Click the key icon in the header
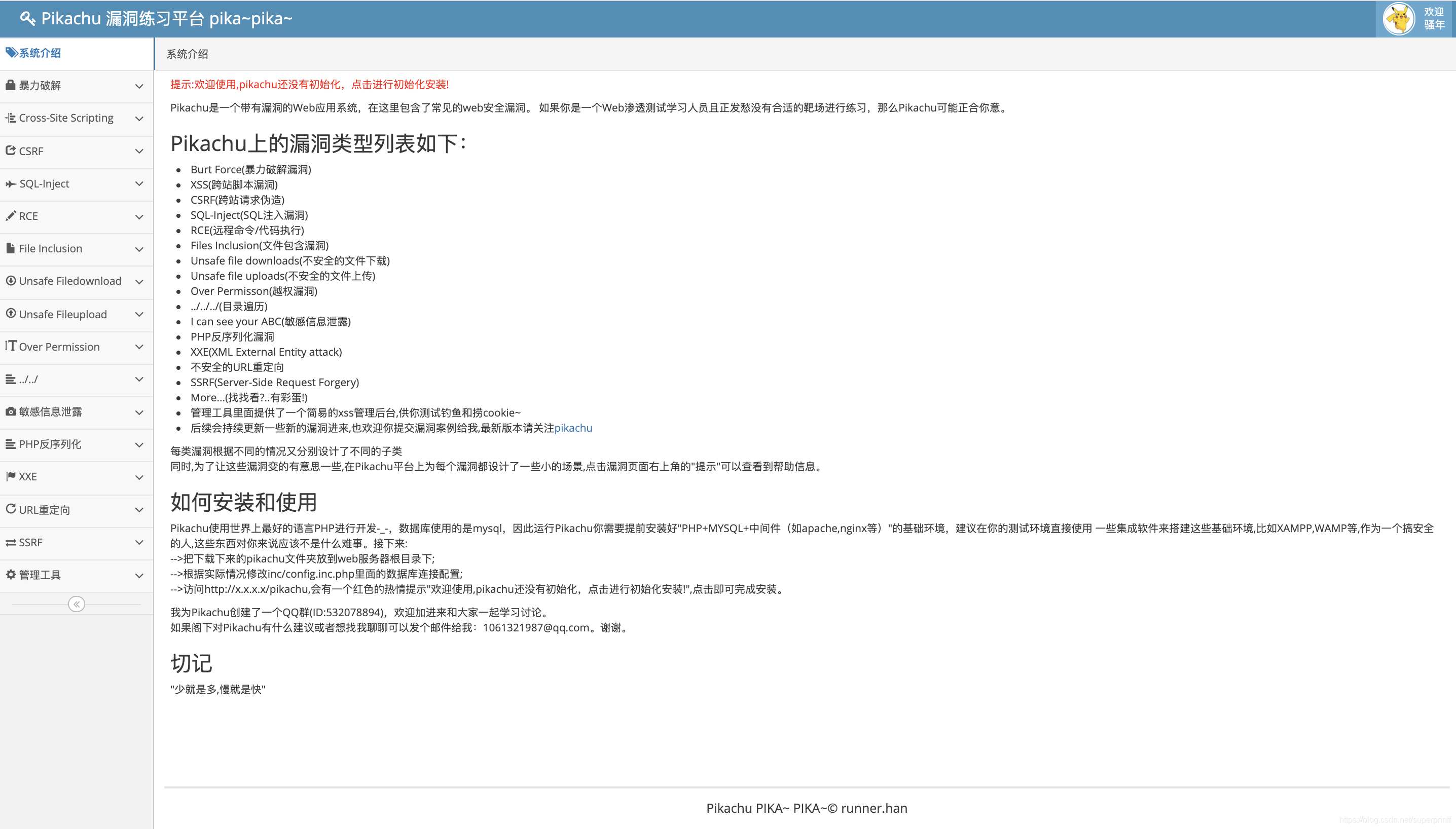 (x=27, y=18)
